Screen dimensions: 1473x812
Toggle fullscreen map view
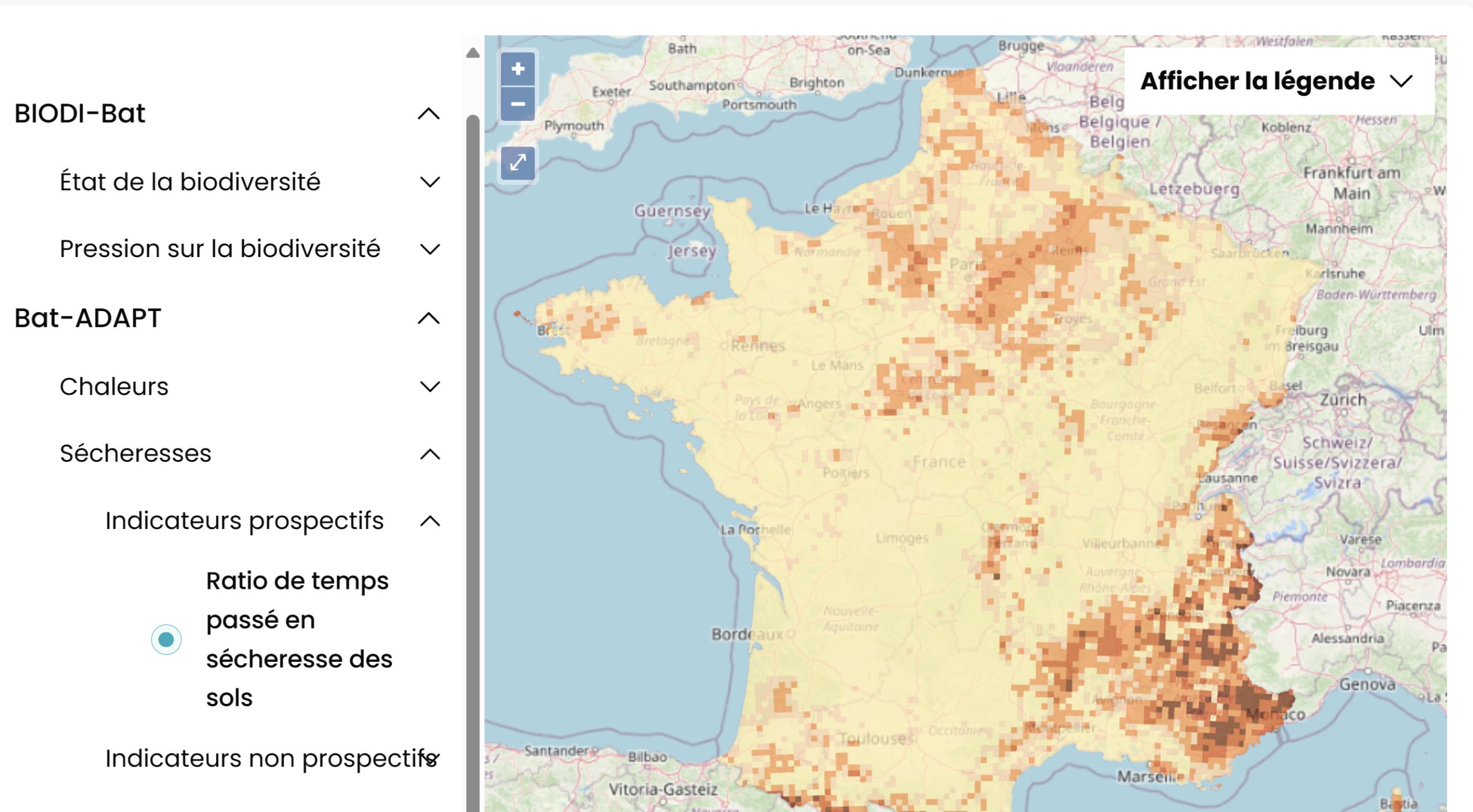pyautogui.click(x=517, y=163)
